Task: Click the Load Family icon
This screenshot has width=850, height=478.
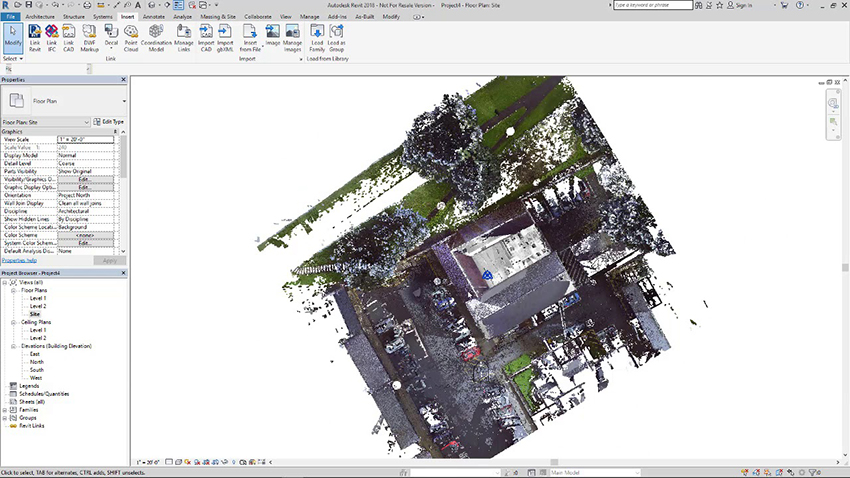Action: coord(317,37)
